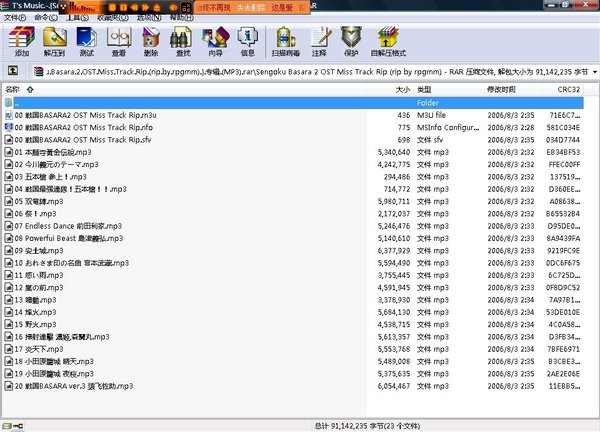Click the nfo file icon of MSInfo row
This screenshot has width=600, height=432.
pos(8,127)
